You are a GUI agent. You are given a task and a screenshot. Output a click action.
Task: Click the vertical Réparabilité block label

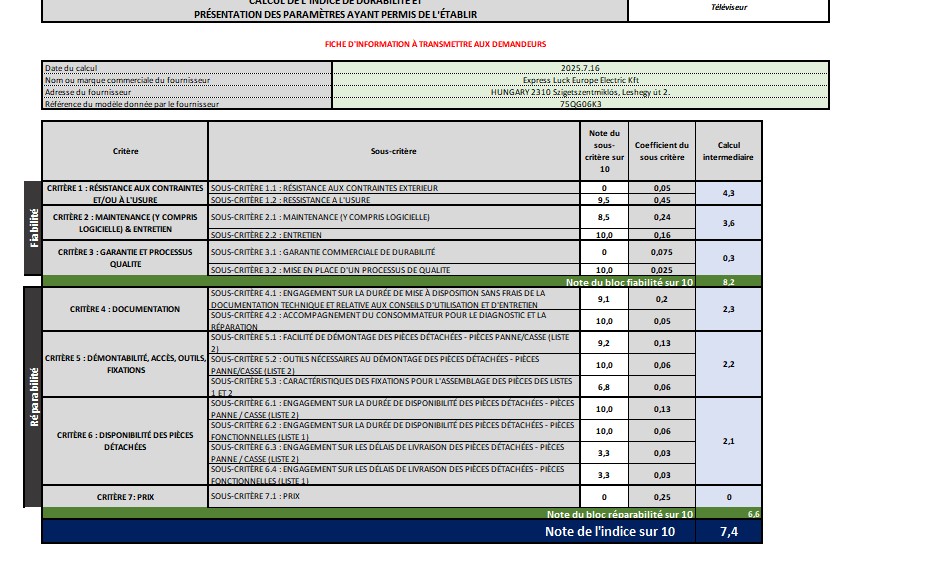33,397
